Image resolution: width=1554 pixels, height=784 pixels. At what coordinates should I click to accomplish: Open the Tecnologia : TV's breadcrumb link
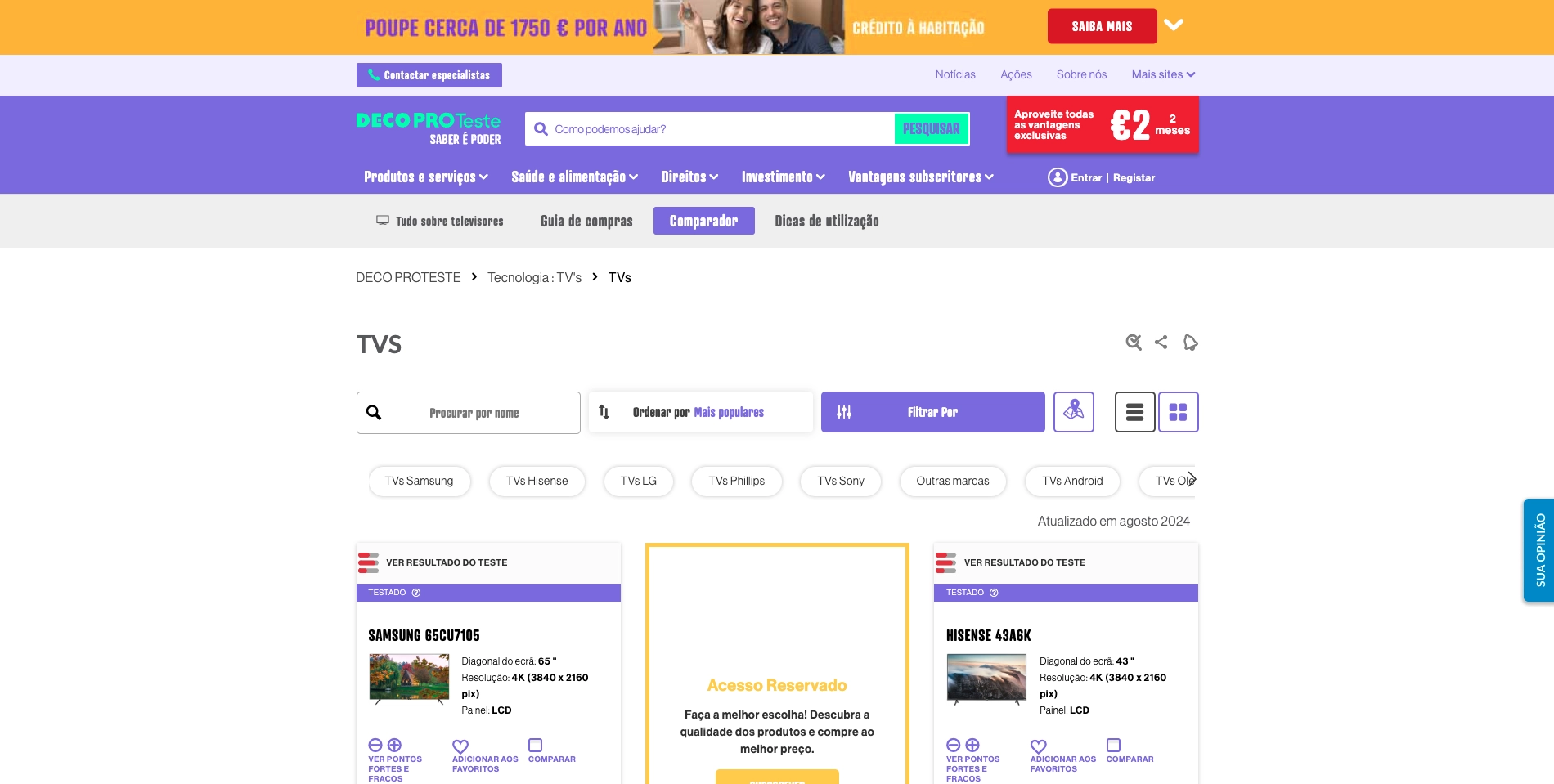click(534, 277)
